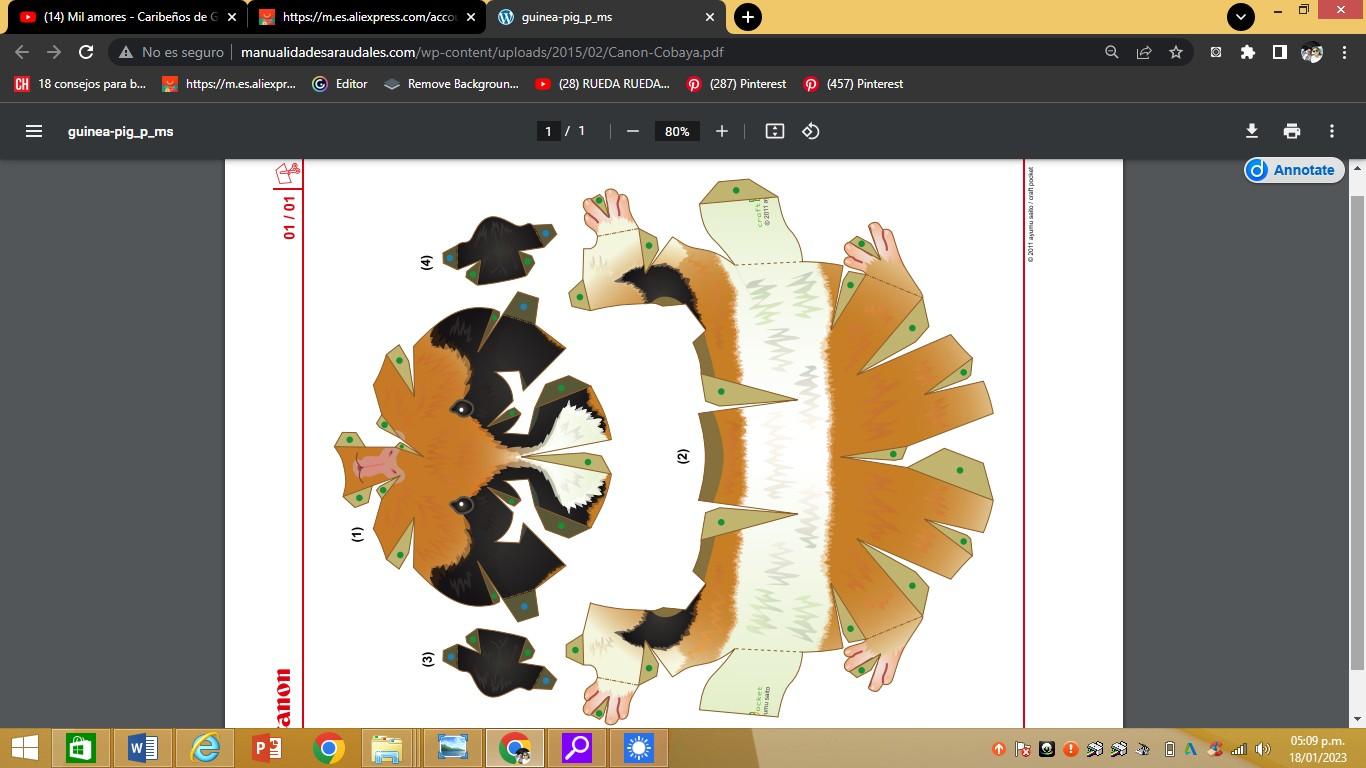
Task: Open the (287) Pinterest bookmark
Action: coord(736,84)
